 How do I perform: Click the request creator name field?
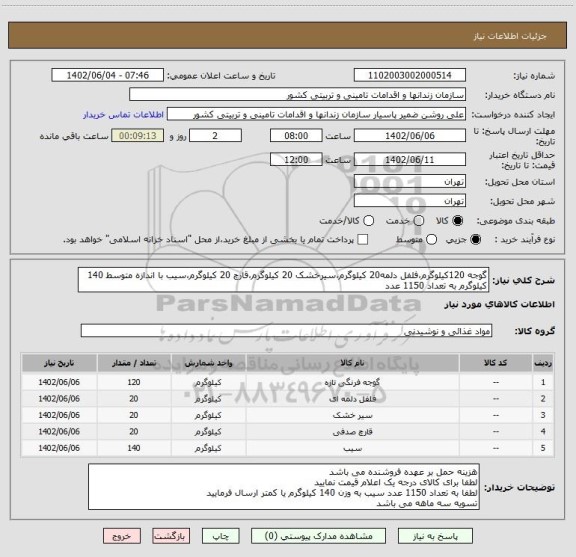pyautogui.click(x=316, y=114)
